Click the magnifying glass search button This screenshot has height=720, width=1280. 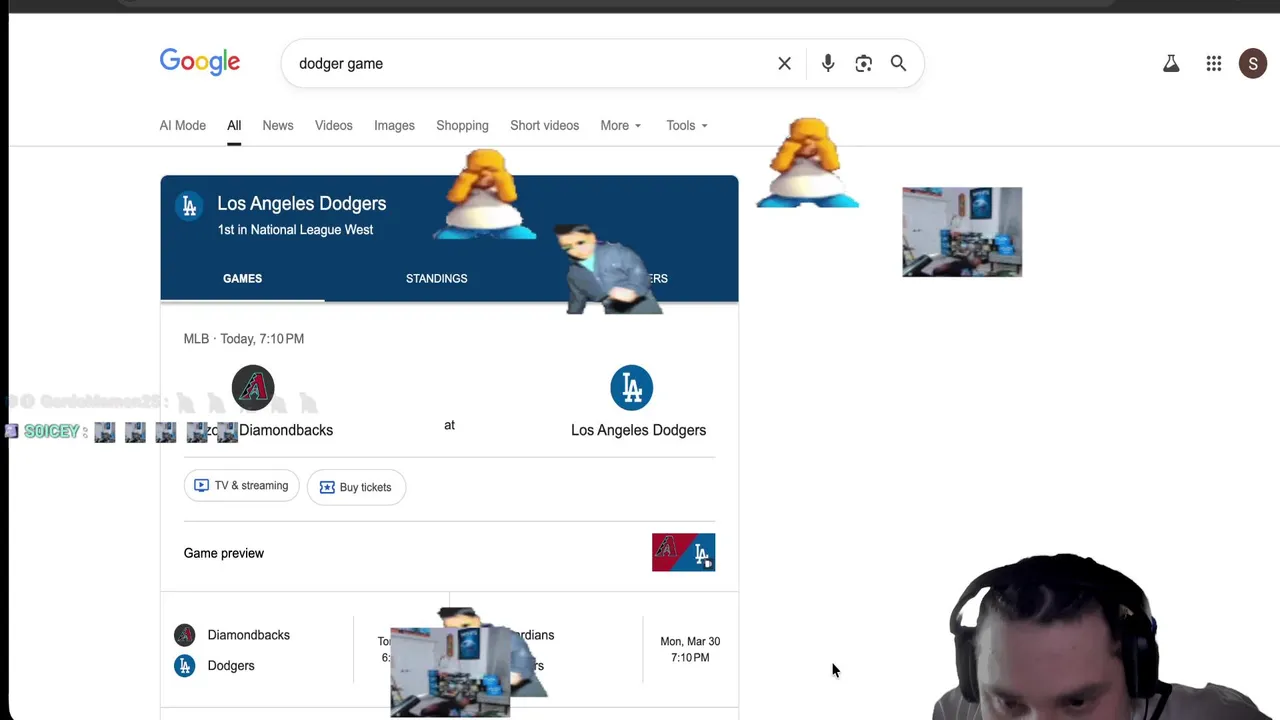pyautogui.click(x=899, y=63)
